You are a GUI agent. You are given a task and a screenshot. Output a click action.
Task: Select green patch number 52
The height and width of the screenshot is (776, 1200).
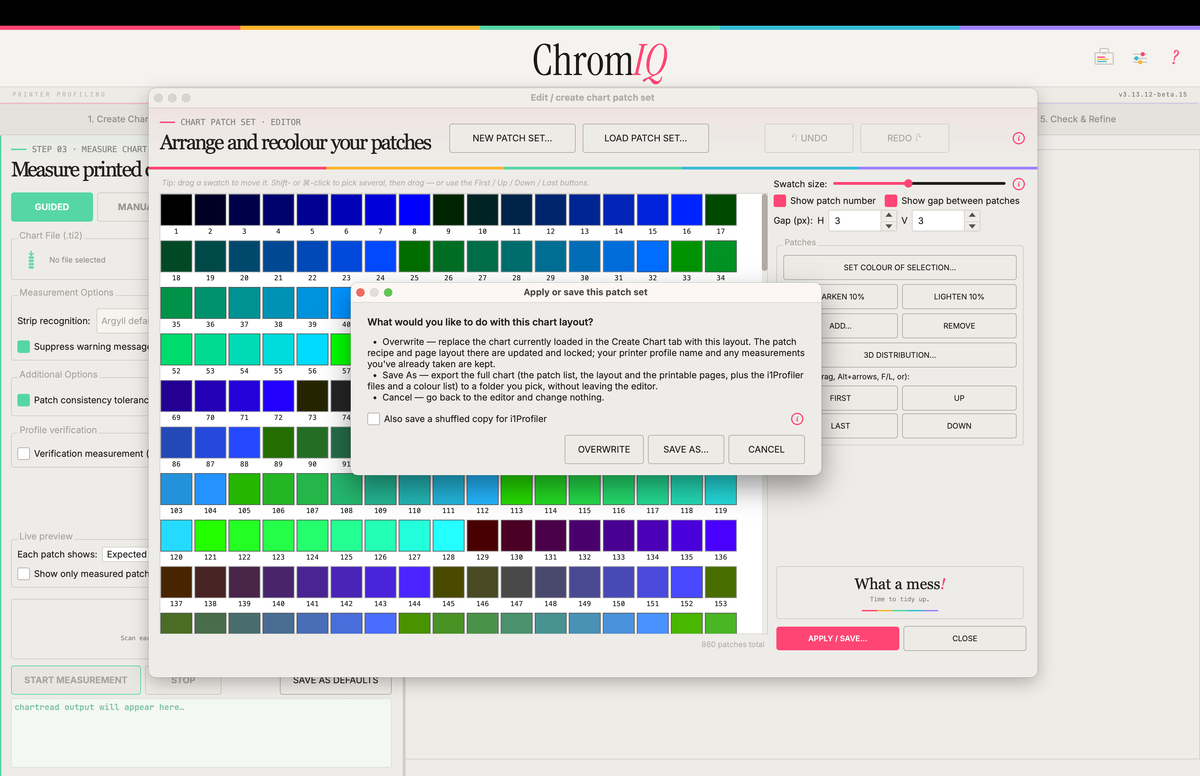pyautogui.click(x=176, y=349)
